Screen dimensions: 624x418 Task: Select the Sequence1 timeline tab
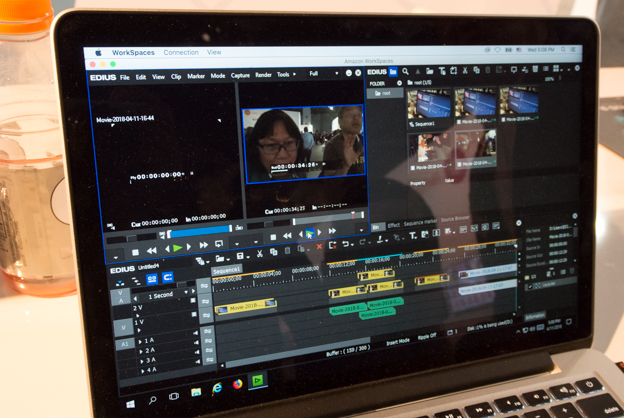[226, 270]
